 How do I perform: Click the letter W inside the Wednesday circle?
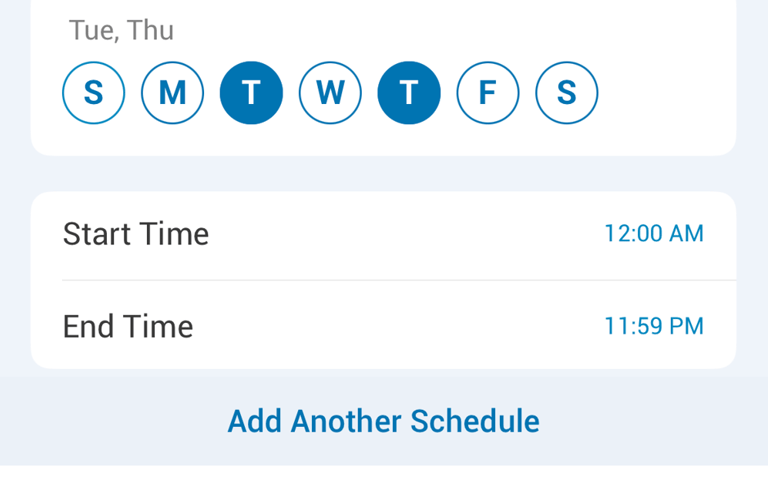[x=330, y=93]
